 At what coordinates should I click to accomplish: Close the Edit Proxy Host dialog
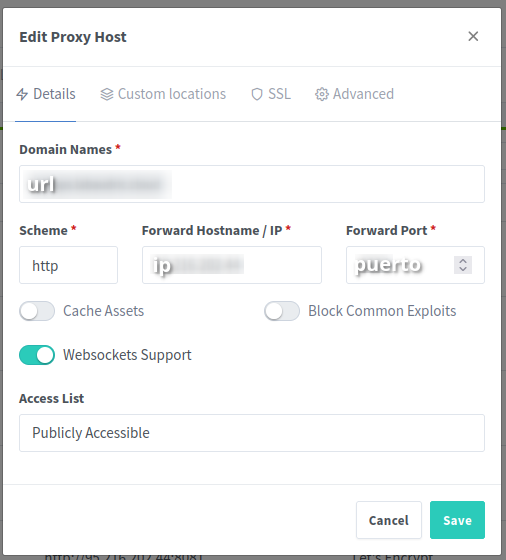(x=473, y=36)
